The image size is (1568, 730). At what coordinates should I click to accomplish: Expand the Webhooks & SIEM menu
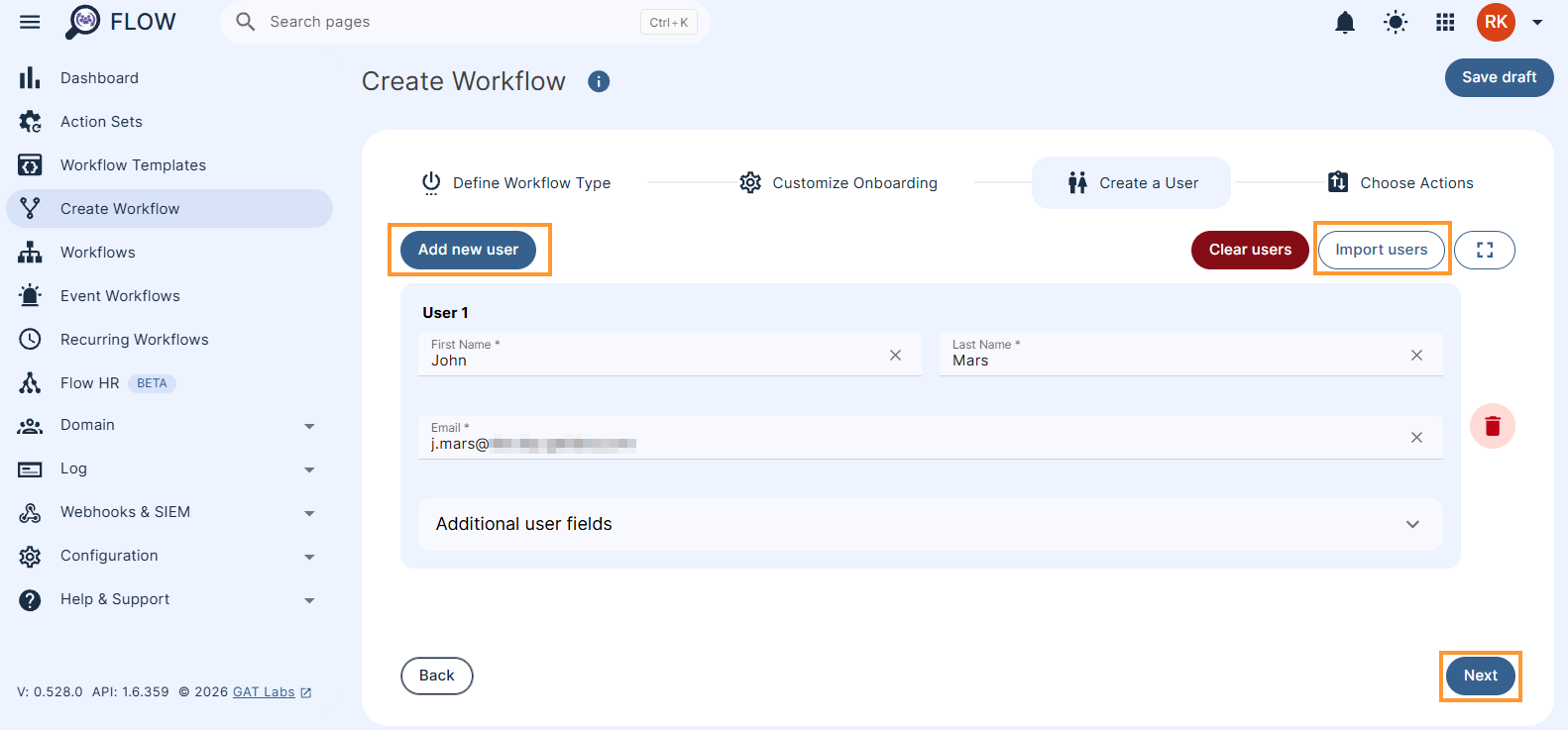click(x=309, y=513)
